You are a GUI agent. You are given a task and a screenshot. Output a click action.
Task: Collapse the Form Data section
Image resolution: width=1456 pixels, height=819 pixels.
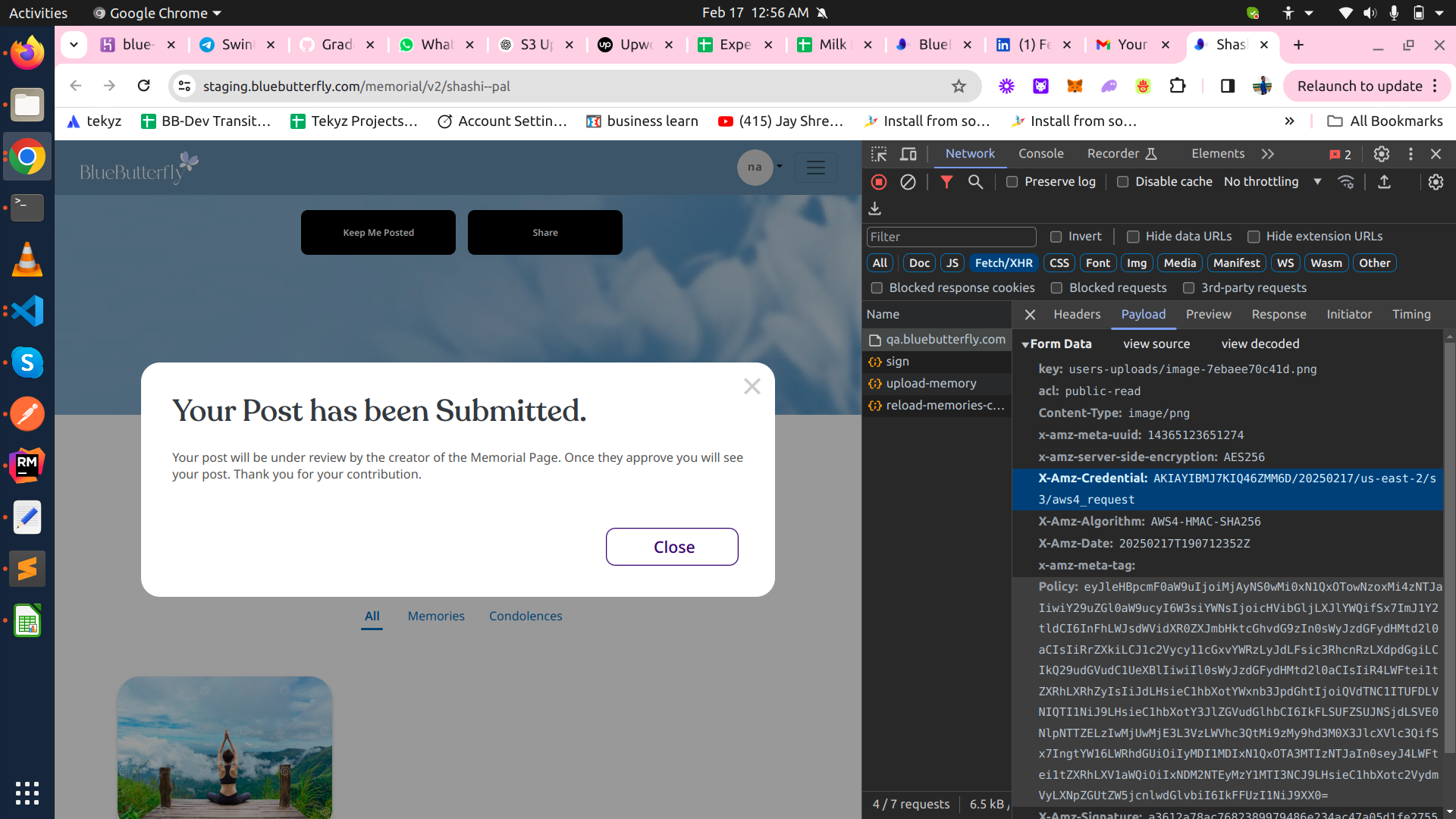(x=1025, y=345)
